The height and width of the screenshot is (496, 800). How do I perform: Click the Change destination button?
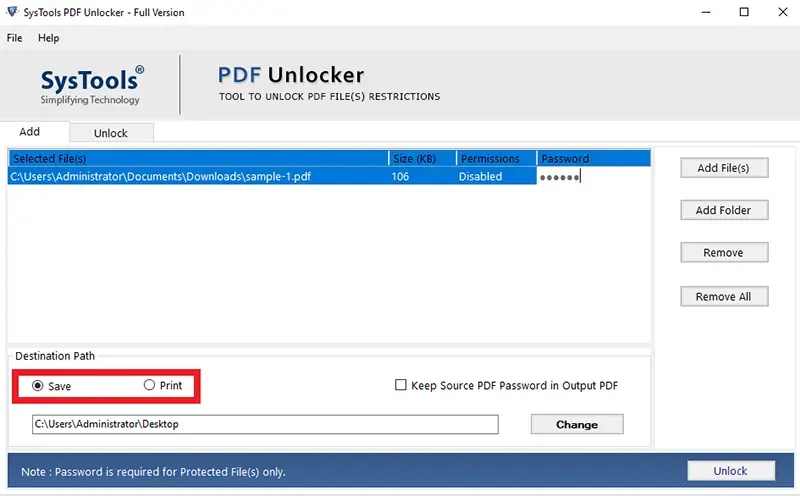click(x=577, y=425)
